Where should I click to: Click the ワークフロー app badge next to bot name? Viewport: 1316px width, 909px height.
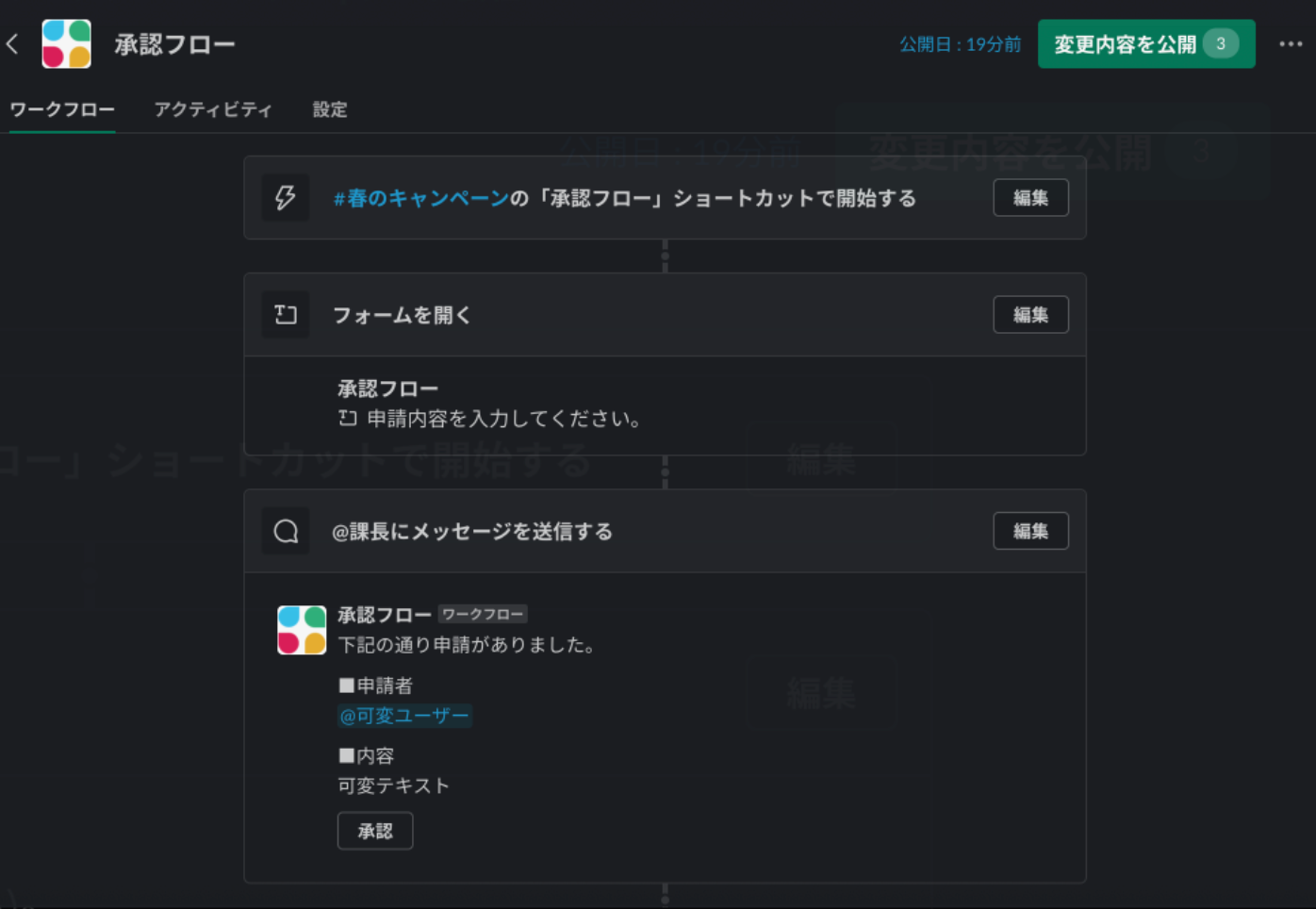(483, 615)
